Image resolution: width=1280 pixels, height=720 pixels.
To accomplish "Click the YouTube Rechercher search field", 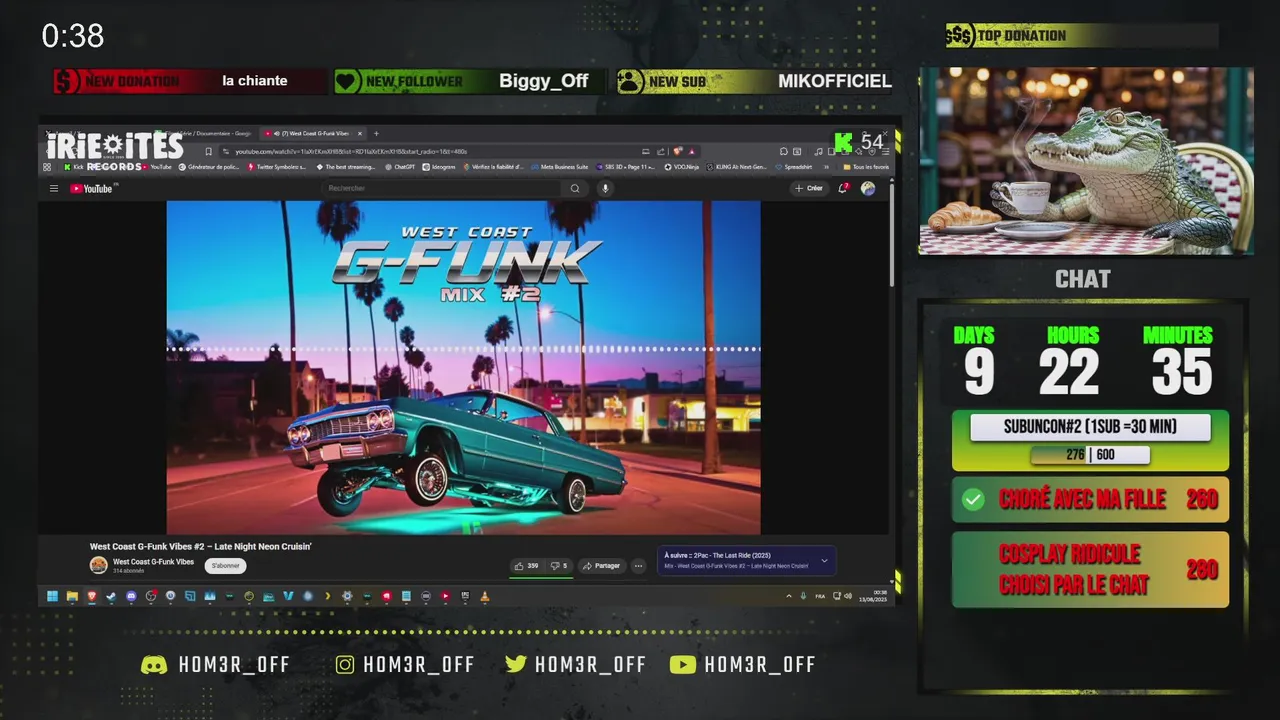I will click(x=440, y=188).
